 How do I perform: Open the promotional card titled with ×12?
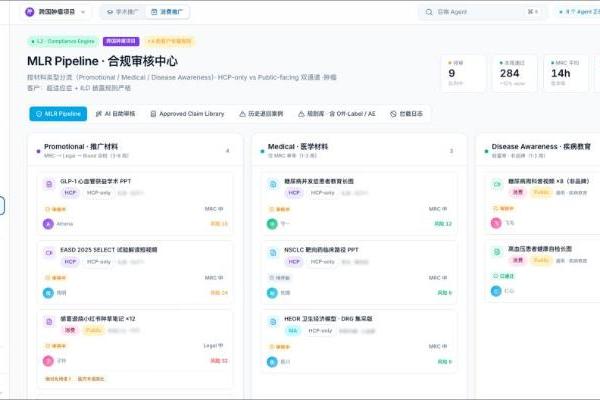(x=98, y=319)
